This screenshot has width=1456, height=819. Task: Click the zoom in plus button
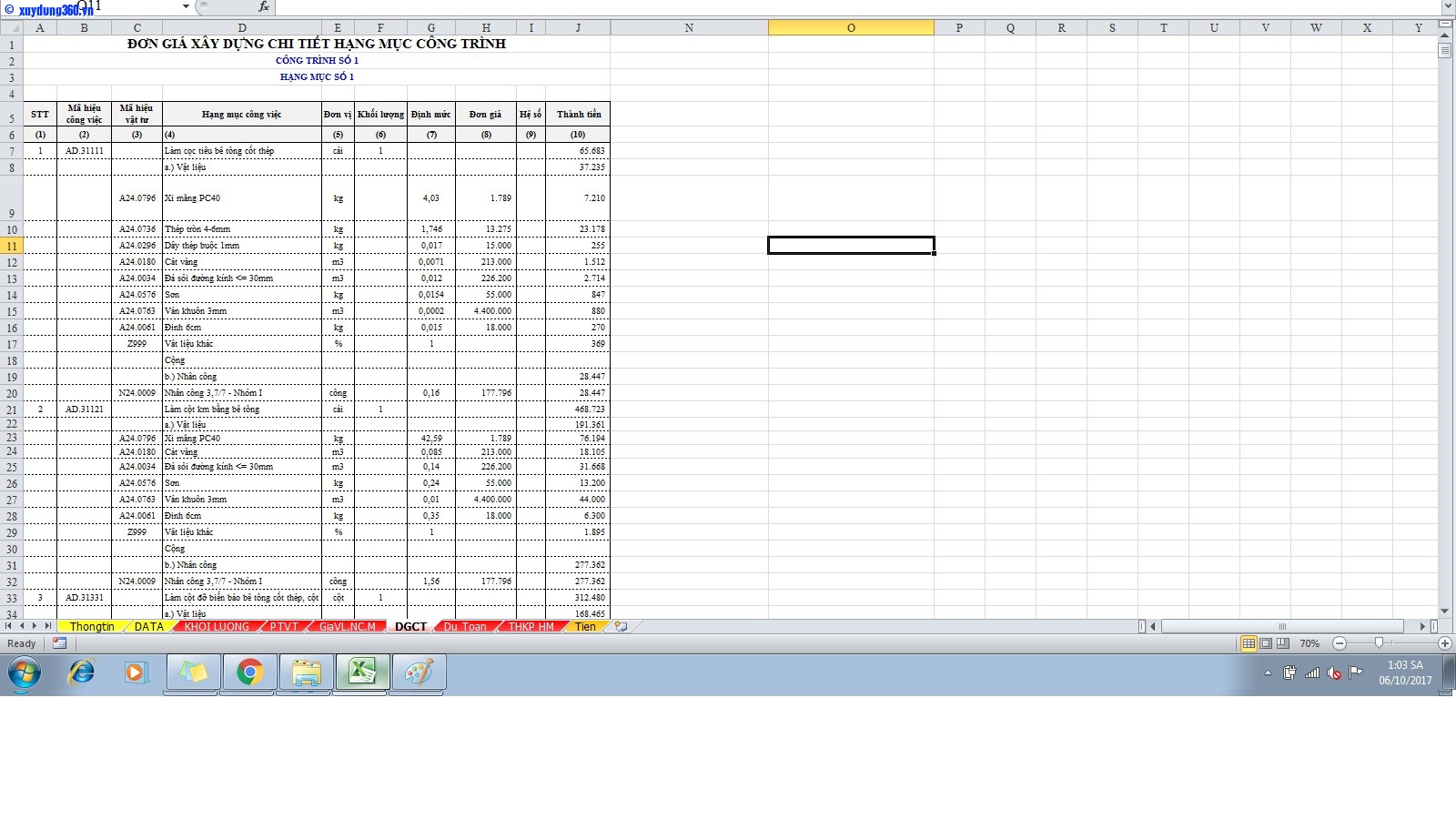[1444, 643]
